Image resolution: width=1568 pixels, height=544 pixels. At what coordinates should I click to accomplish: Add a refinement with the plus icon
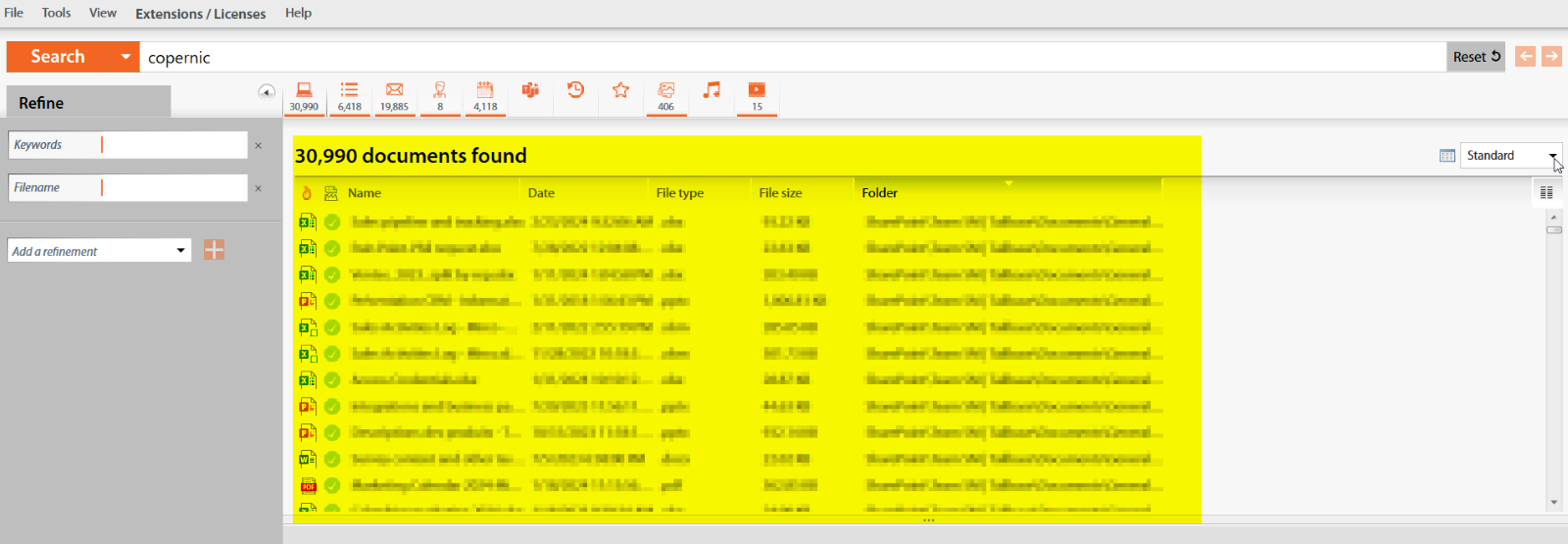click(215, 250)
